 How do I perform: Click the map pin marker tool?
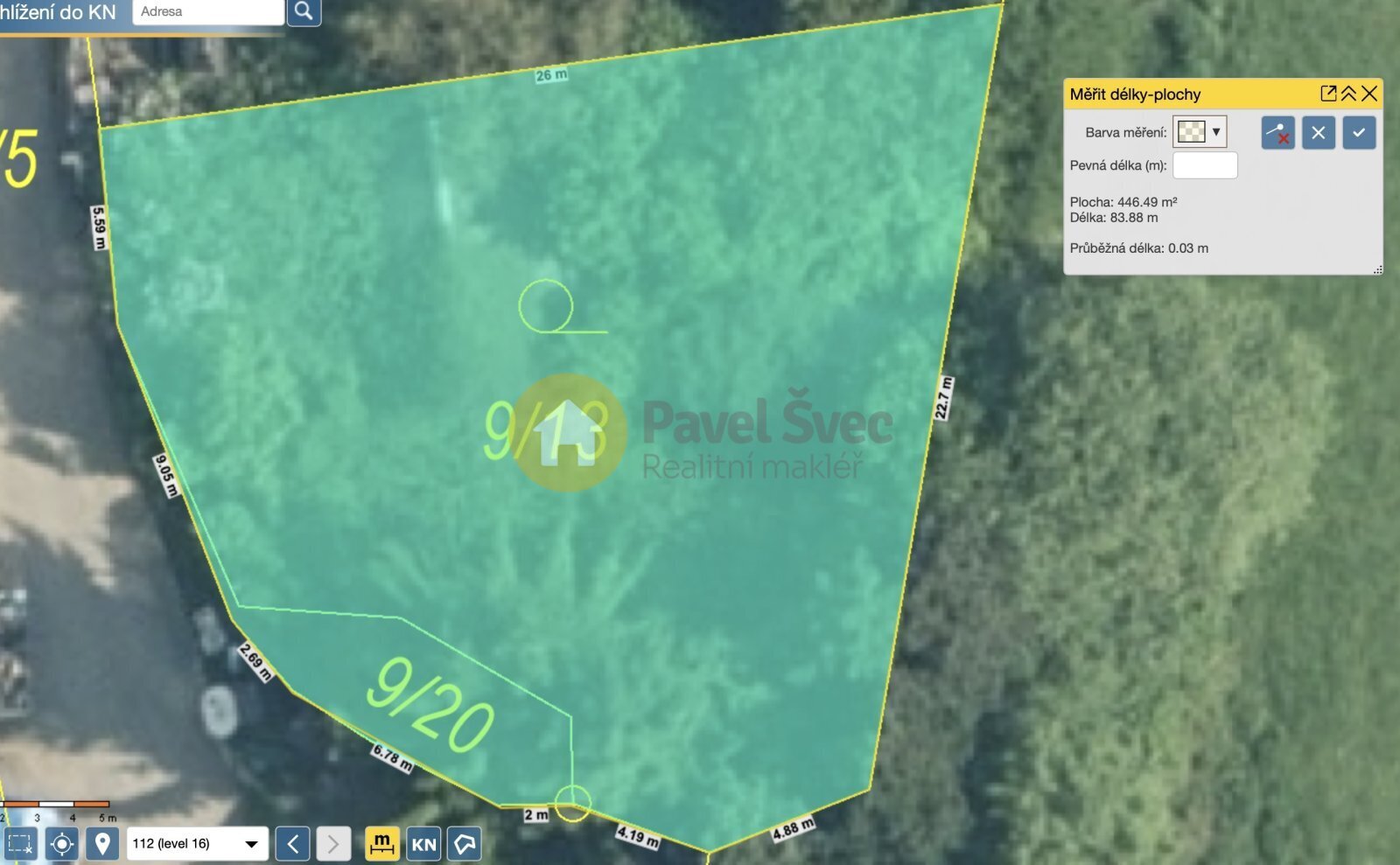coord(102,844)
